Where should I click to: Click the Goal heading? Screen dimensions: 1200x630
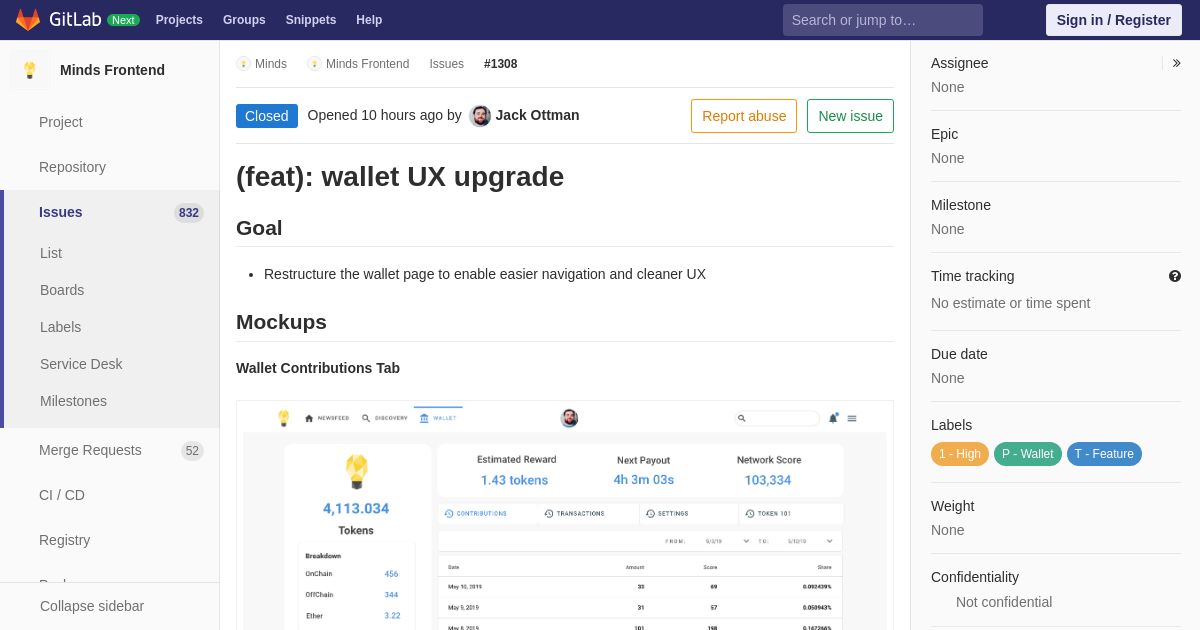click(259, 228)
